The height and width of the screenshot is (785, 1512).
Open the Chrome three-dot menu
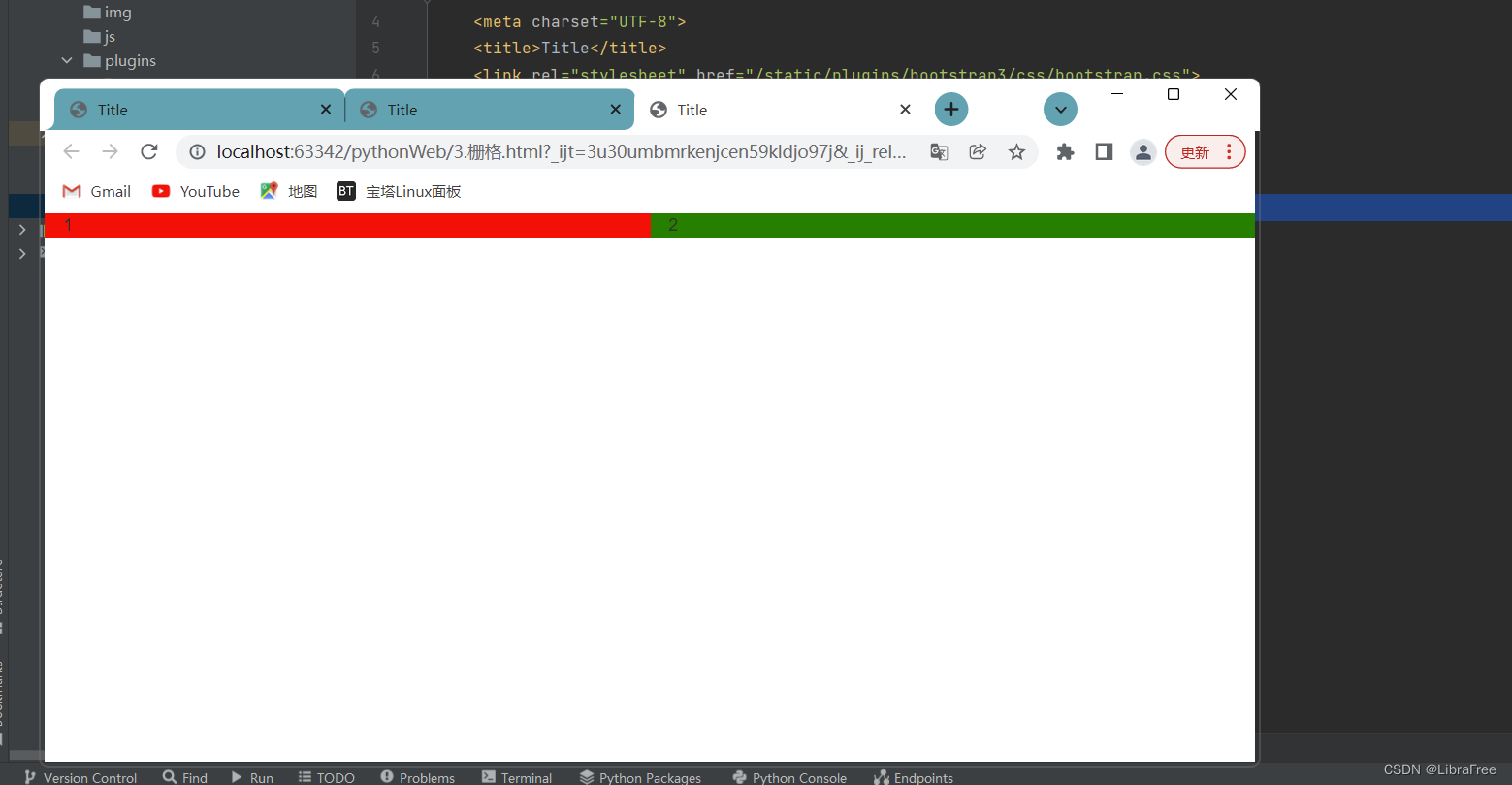coord(1229,151)
